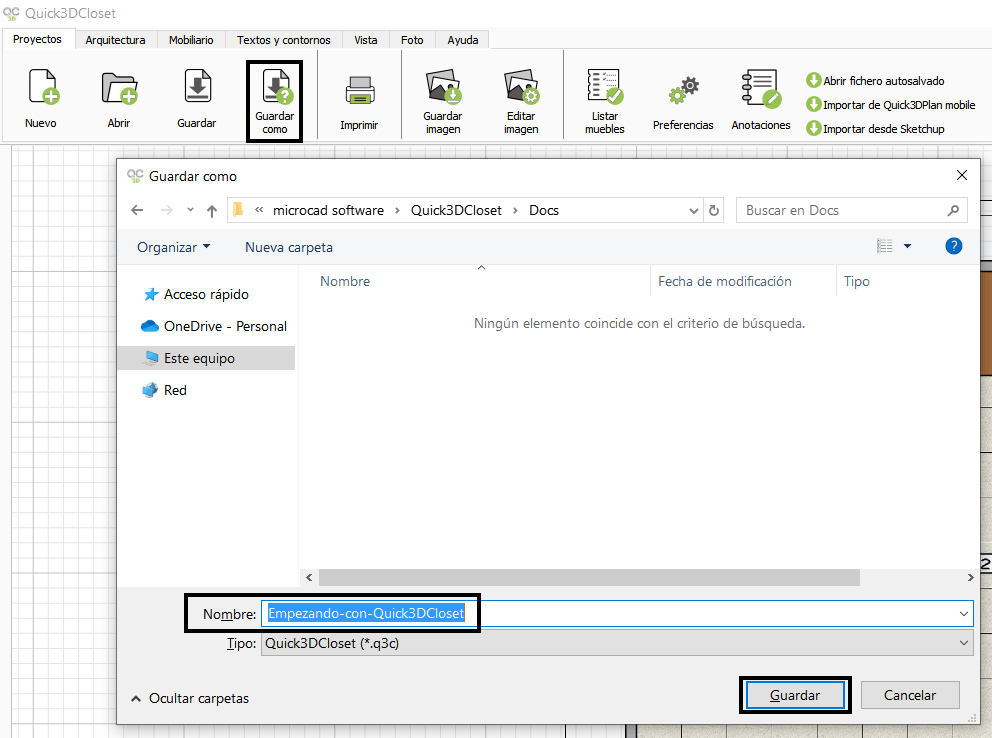Switch to the Proyectos tab
992x738 pixels.
click(x=37, y=39)
